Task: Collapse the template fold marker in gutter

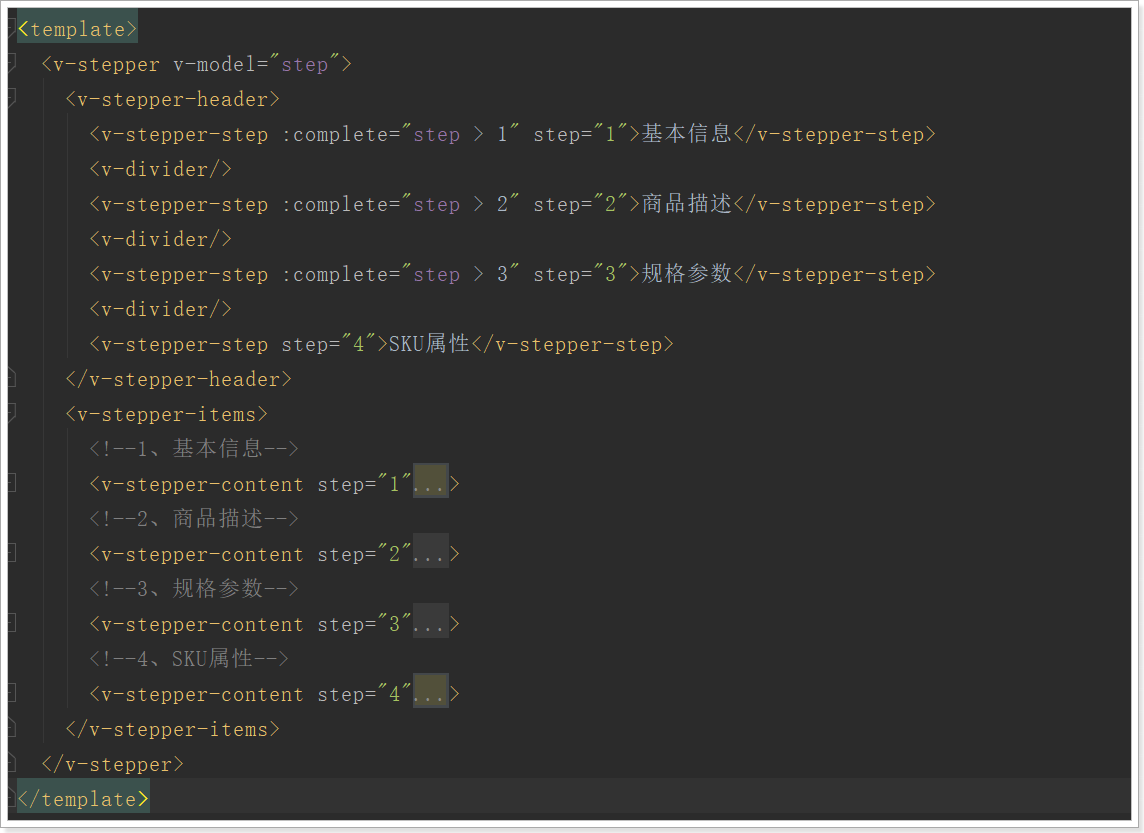Action: coord(11,29)
